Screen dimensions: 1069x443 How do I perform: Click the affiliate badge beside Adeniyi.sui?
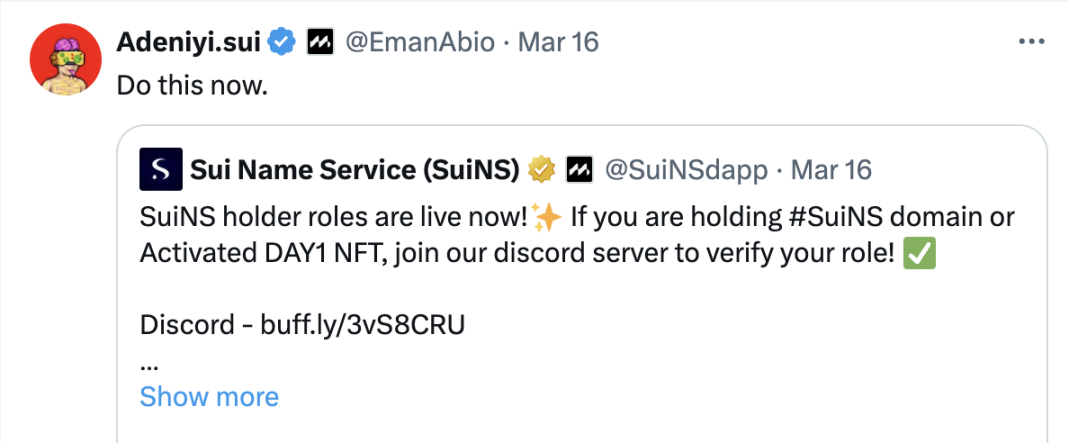(x=320, y=42)
